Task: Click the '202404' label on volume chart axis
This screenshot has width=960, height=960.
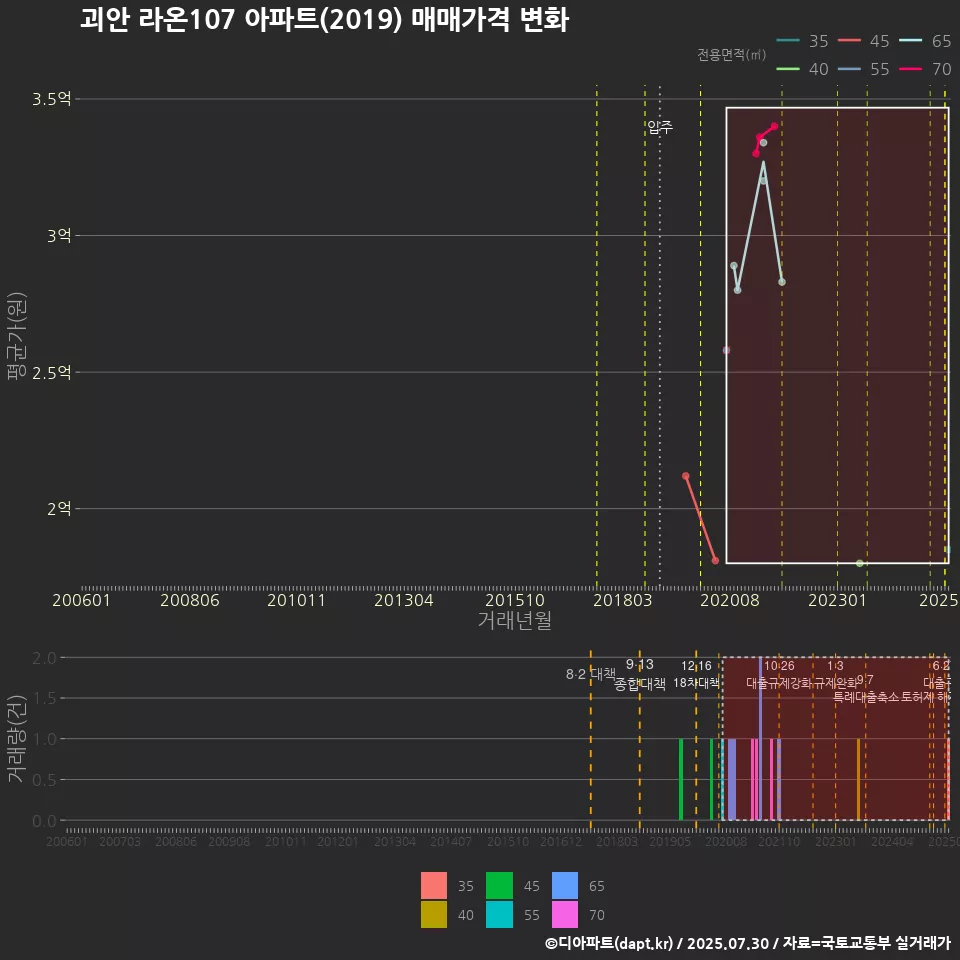Action: pyautogui.click(x=892, y=842)
